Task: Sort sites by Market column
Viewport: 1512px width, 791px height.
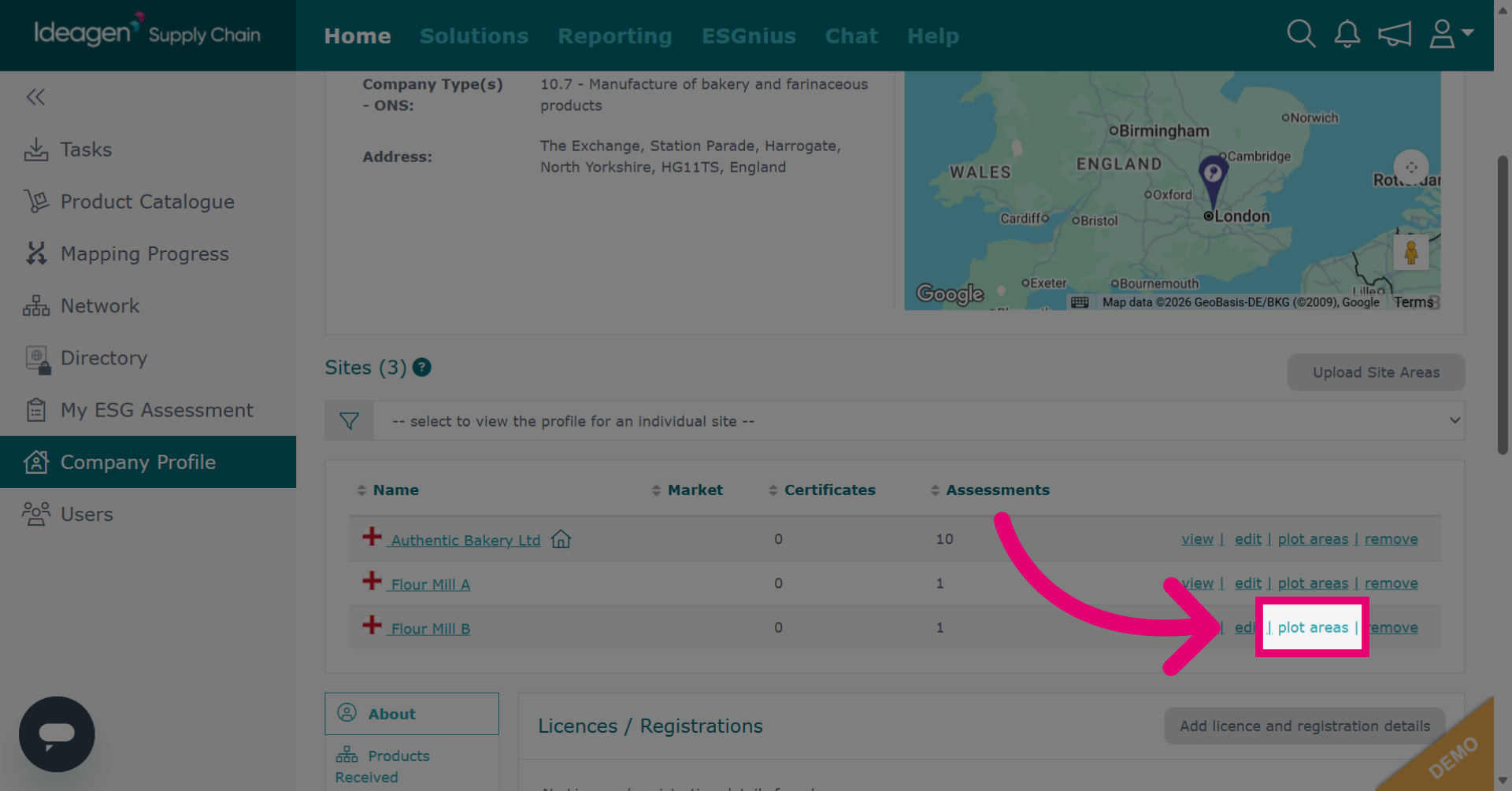Action: click(x=687, y=490)
